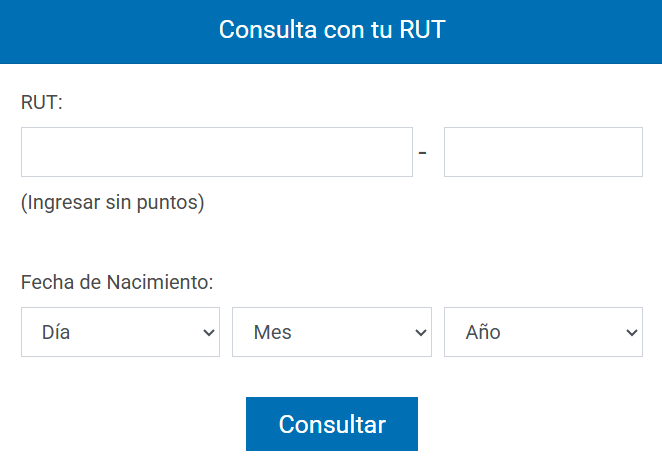Open the Mes dropdown
Viewport: 662px width, 471px height.
pyautogui.click(x=331, y=332)
